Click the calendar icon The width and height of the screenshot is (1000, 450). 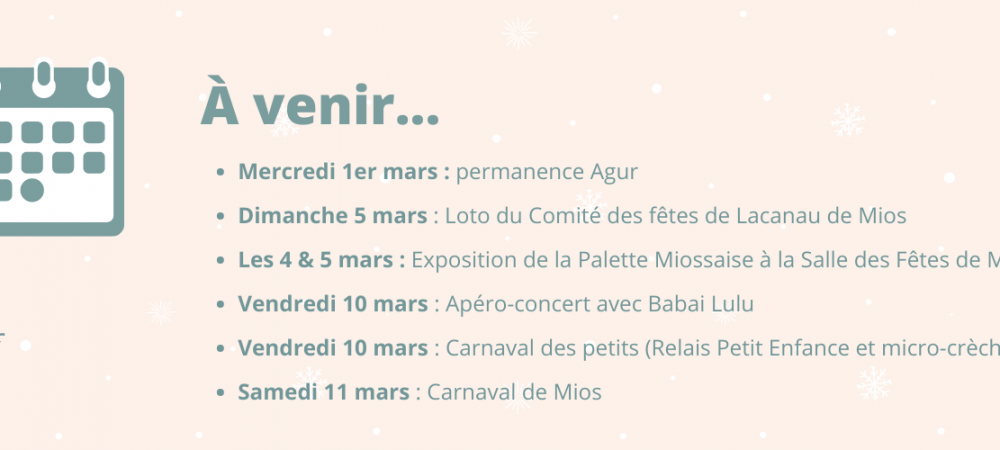coord(62,148)
